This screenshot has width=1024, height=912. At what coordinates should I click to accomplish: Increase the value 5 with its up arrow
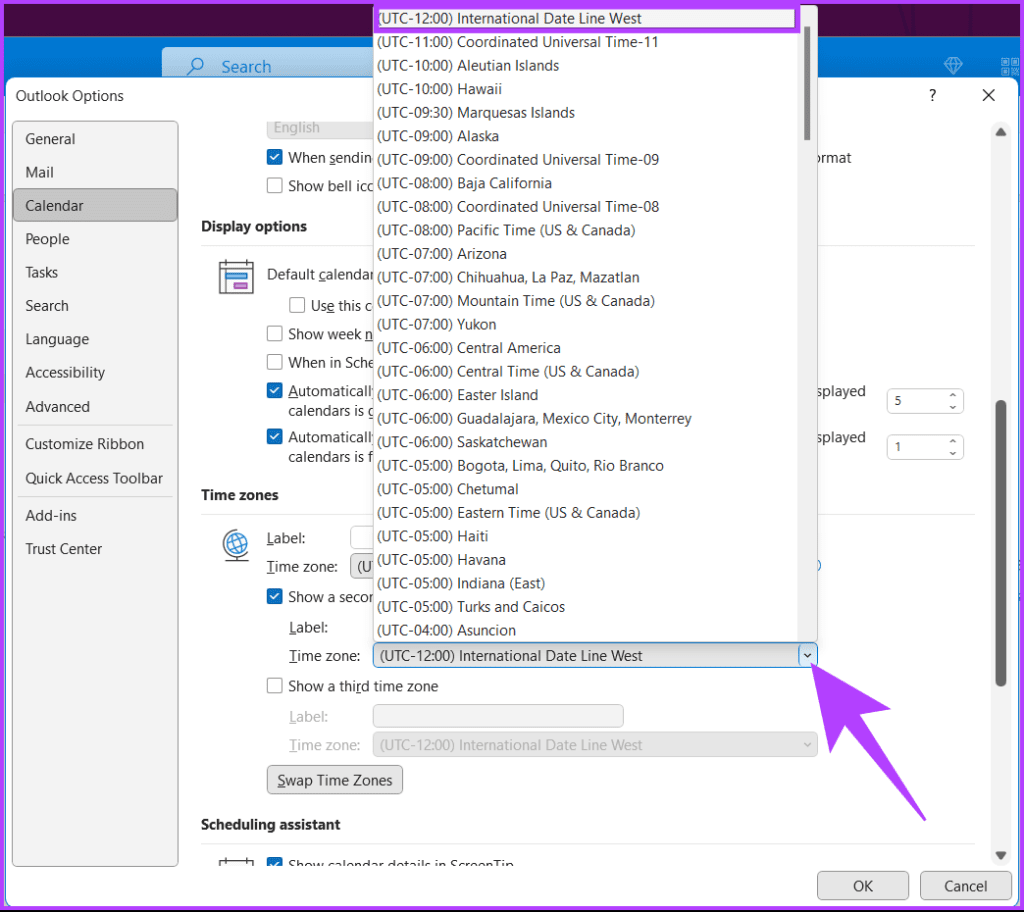[953, 395]
